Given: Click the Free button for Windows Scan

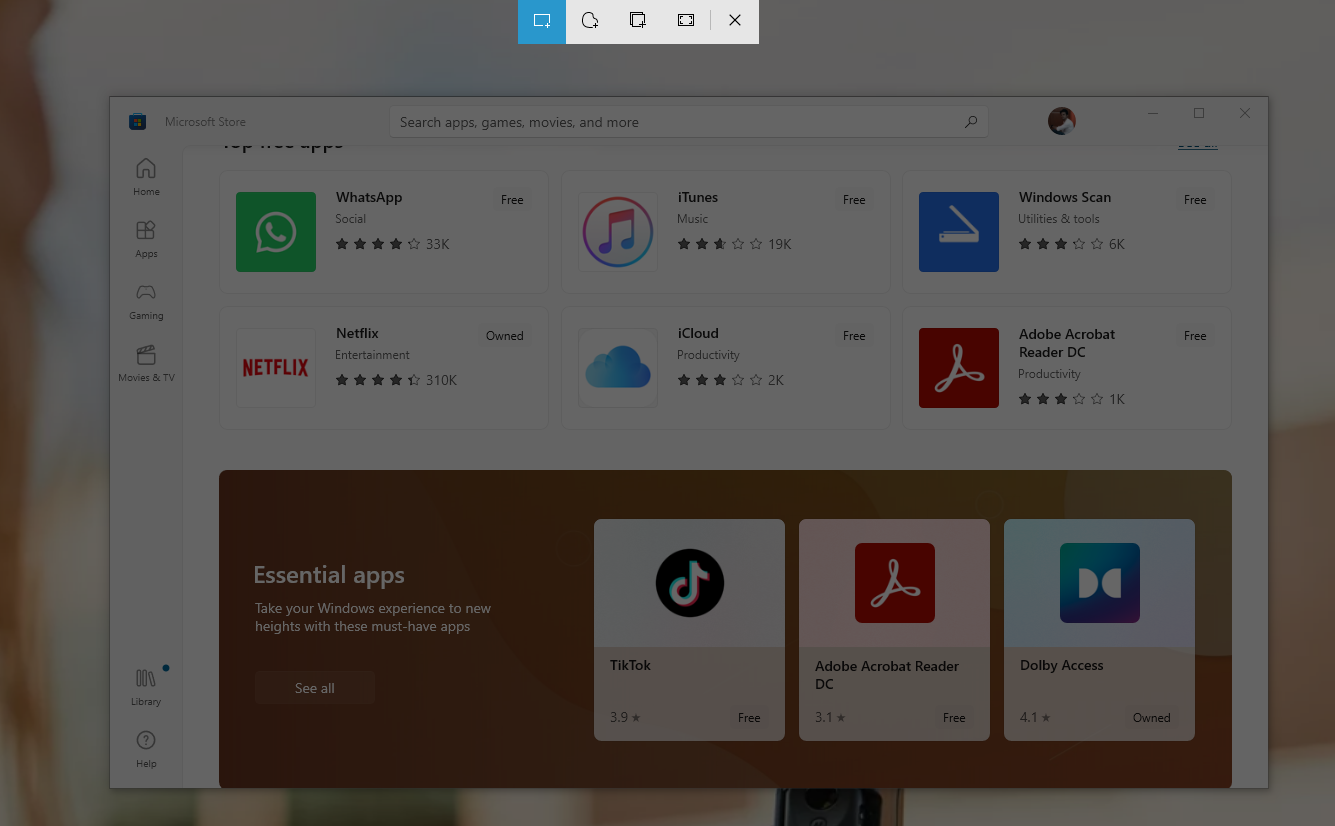Looking at the screenshot, I should (1195, 200).
